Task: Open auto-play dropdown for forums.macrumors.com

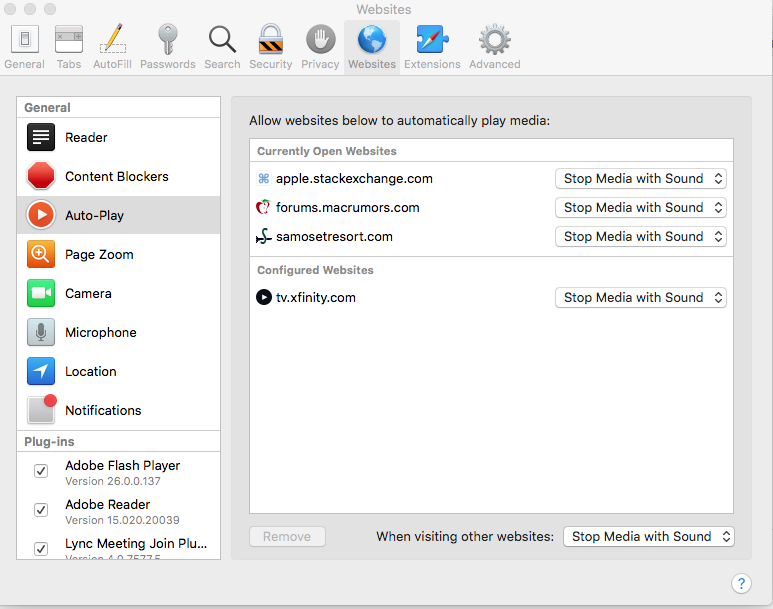Action: click(x=640, y=208)
